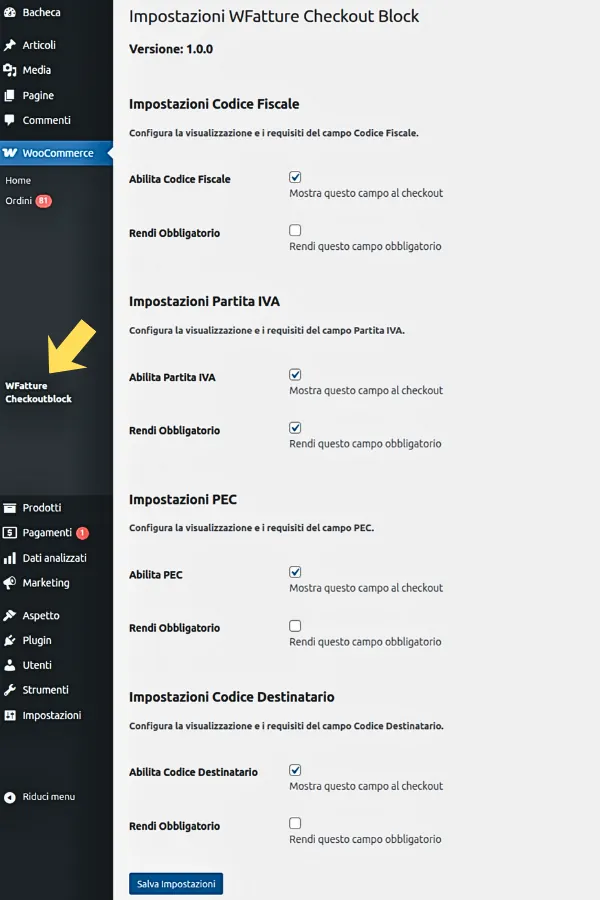This screenshot has width=600, height=900.
Task: Click the Ordini 81 count badge
Action: click(43, 201)
